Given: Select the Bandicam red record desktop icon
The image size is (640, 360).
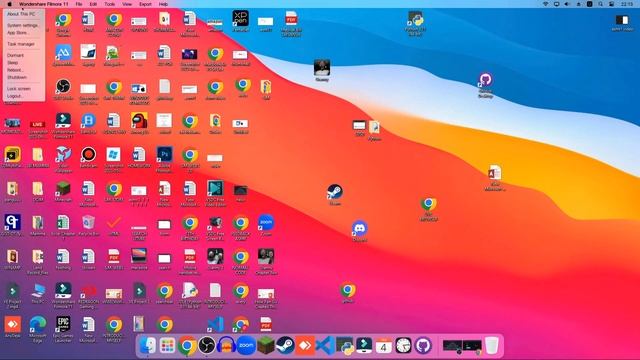Looking at the screenshot, I should (88, 154).
